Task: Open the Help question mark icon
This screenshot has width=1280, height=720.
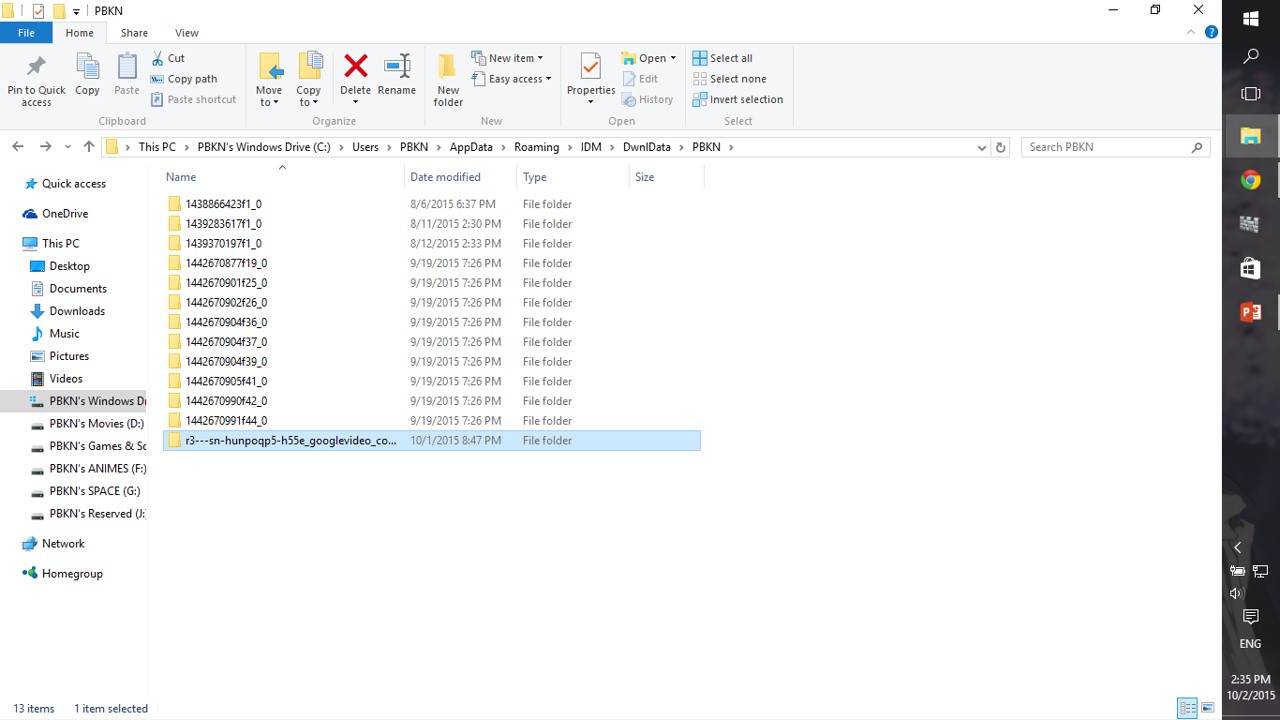Action: 1211,32
